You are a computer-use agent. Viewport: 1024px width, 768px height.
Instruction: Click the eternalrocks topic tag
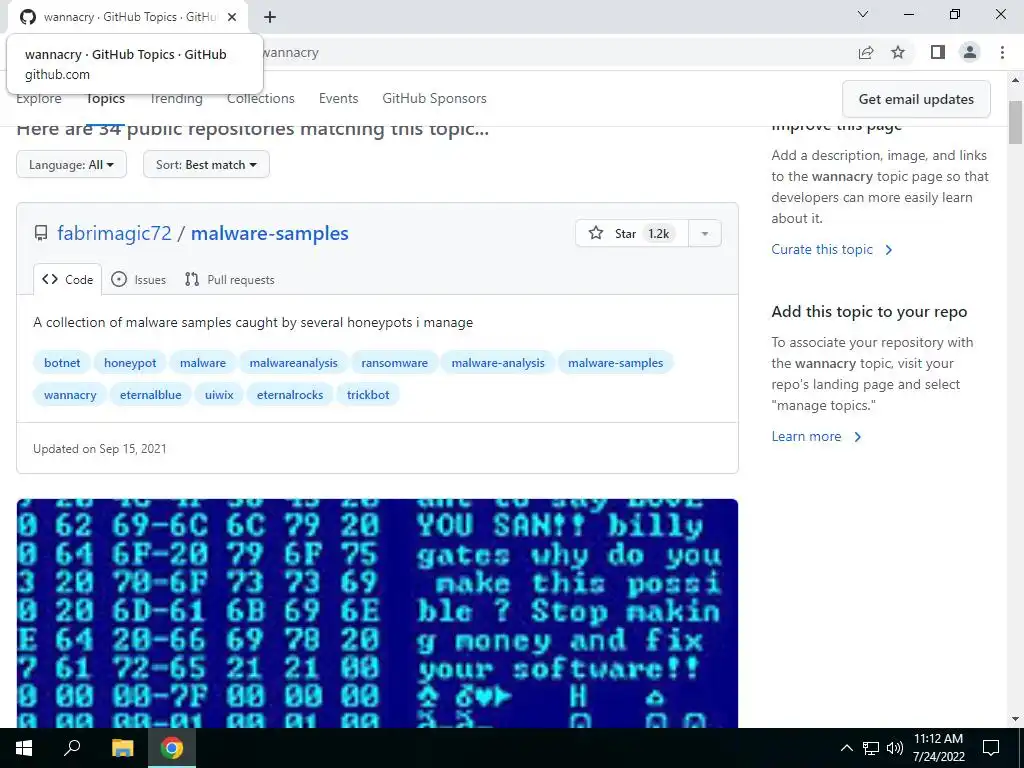[x=290, y=395]
